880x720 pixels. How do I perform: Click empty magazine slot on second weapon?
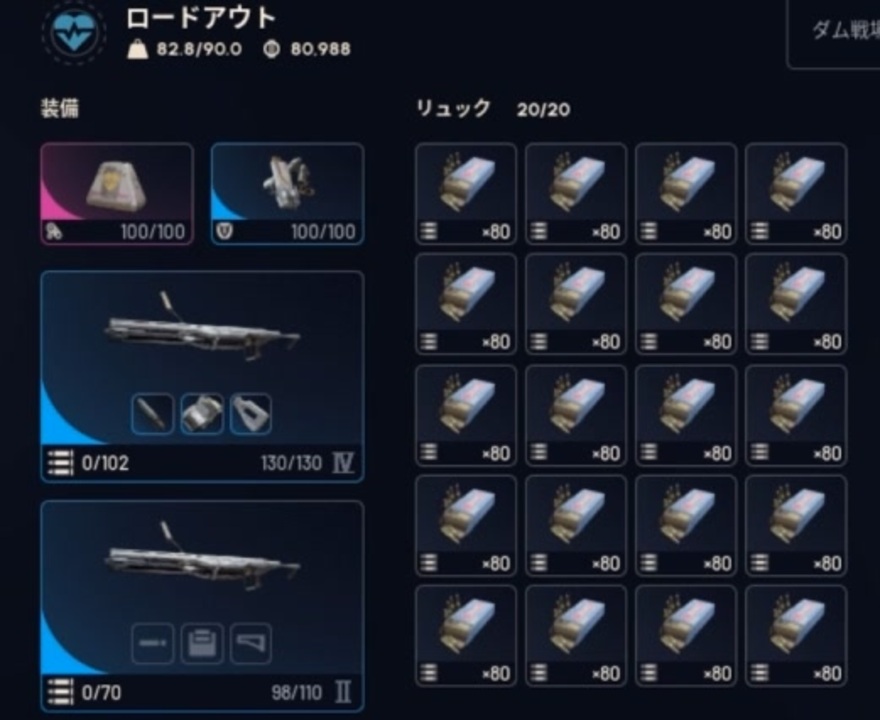[x=202, y=643]
